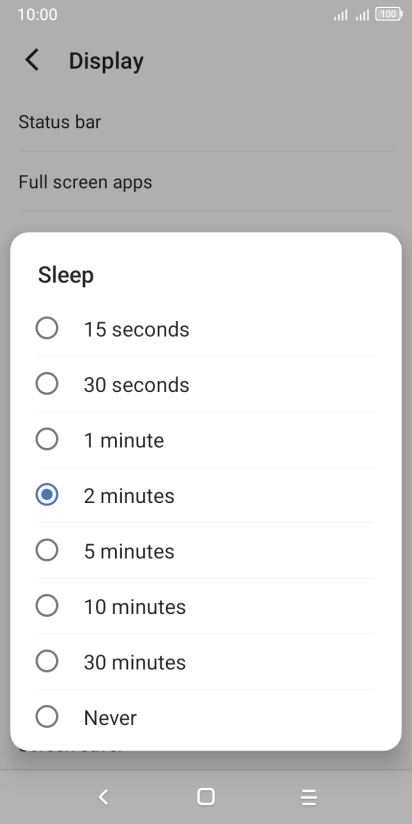
Task: Pick 30 minutes sleep timeout
Action: tap(205, 662)
